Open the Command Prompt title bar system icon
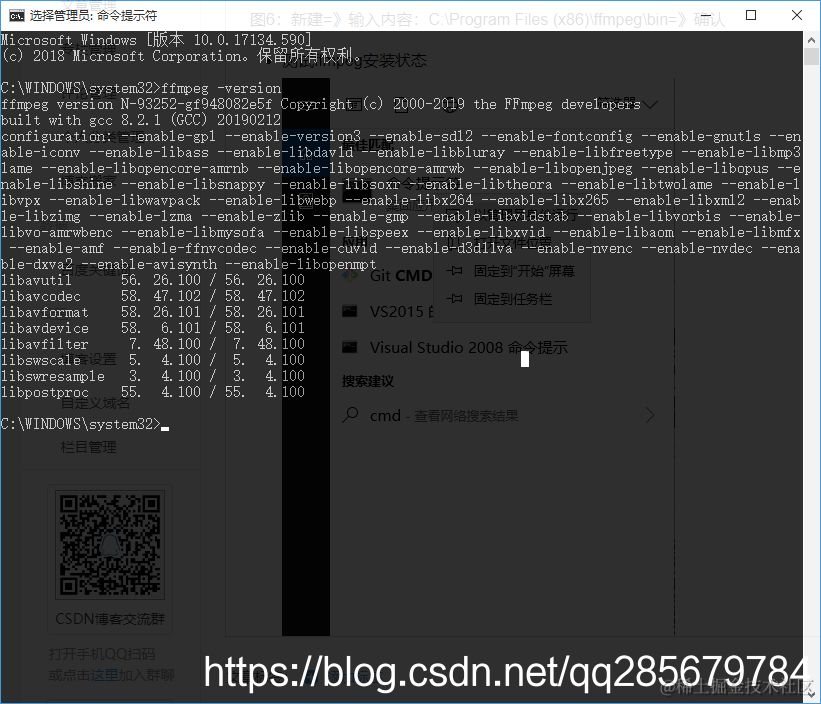This screenshot has height=704, width=821. (x=17, y=16)
